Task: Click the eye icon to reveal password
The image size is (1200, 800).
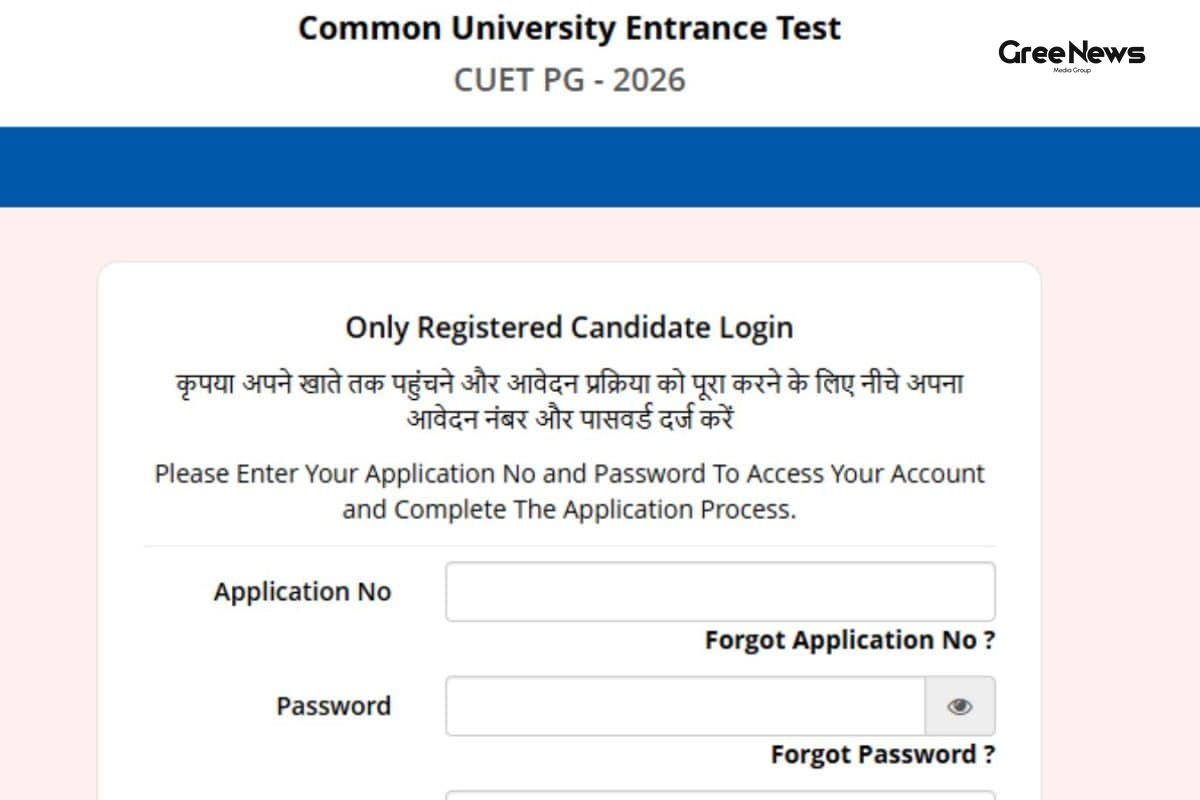Action: coord(960,706)
